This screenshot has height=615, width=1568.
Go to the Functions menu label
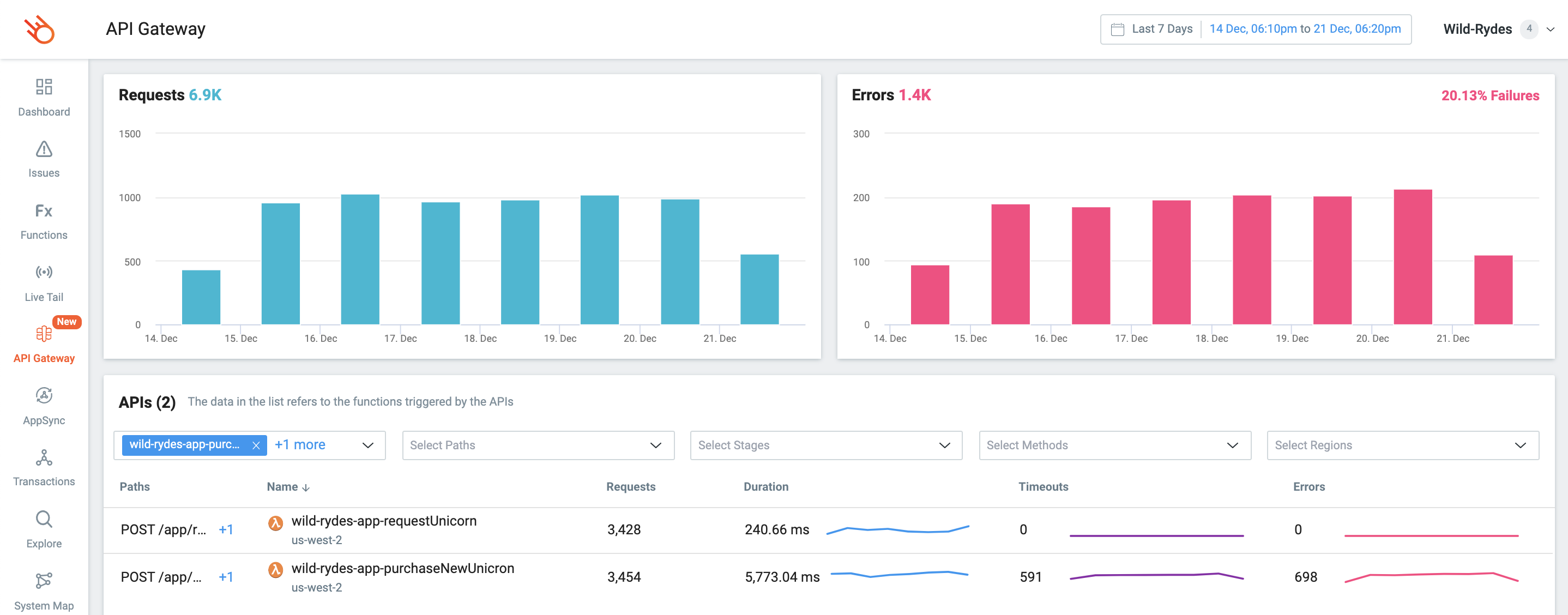[x=44, y=235]
